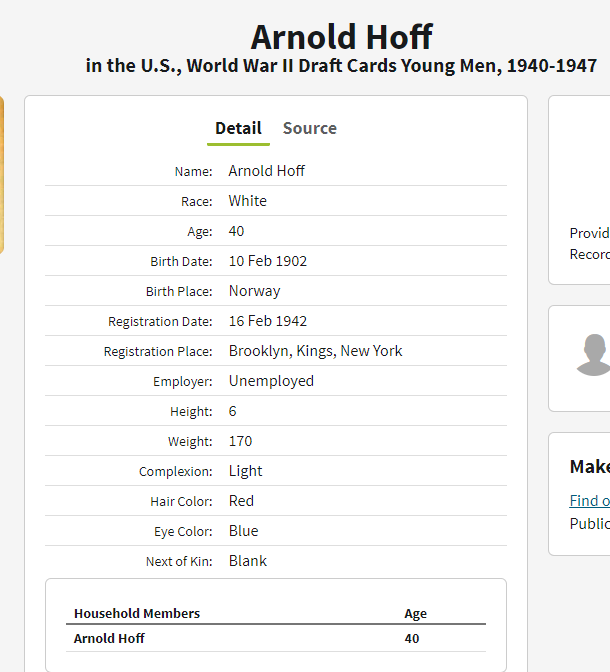The width and height of the screenshot is (610, 672).
Task: Open Arnold Hoff household member entry
Action: [x=109, y=638]
